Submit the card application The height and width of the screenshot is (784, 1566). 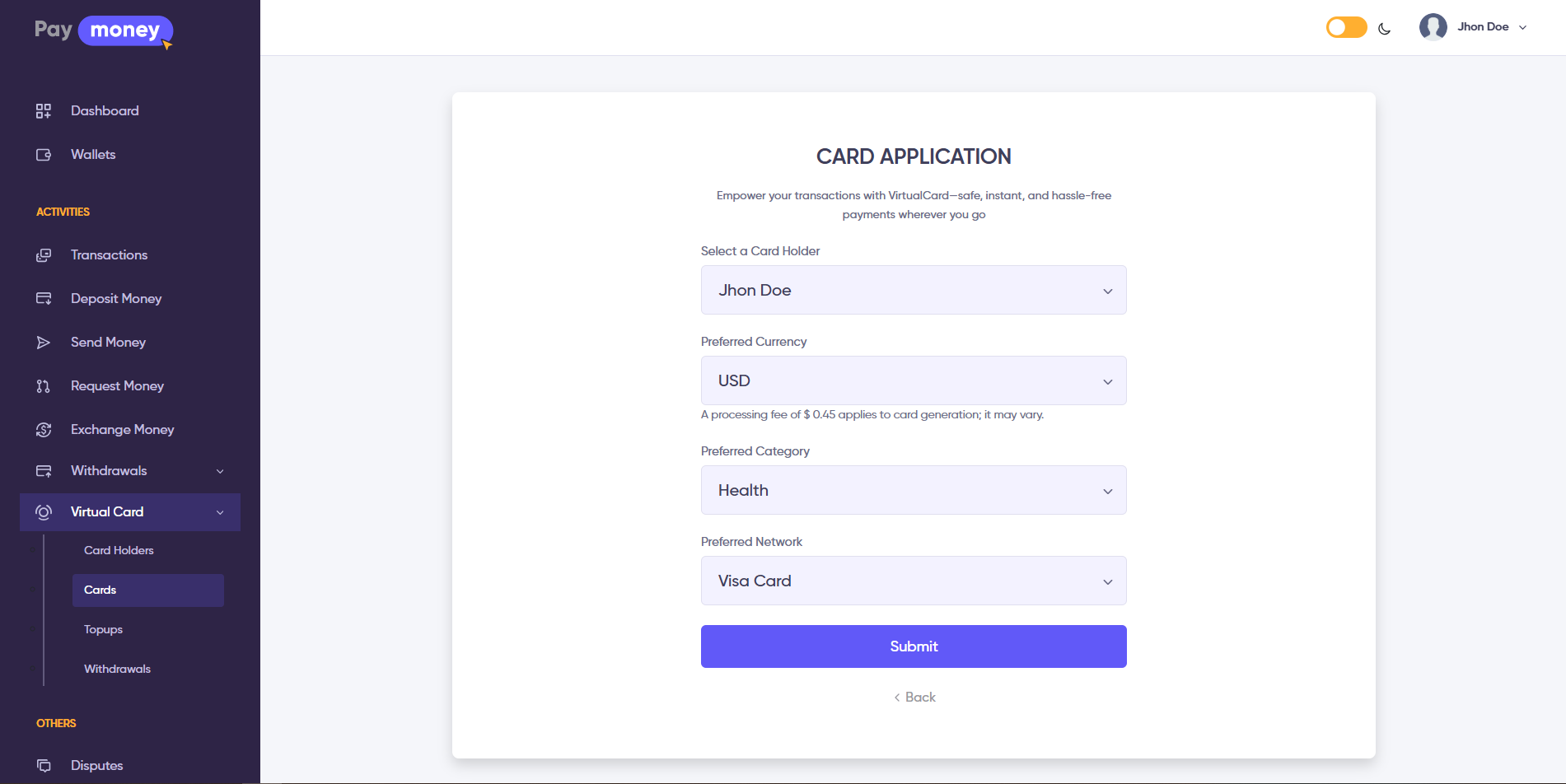coord(913,646)
